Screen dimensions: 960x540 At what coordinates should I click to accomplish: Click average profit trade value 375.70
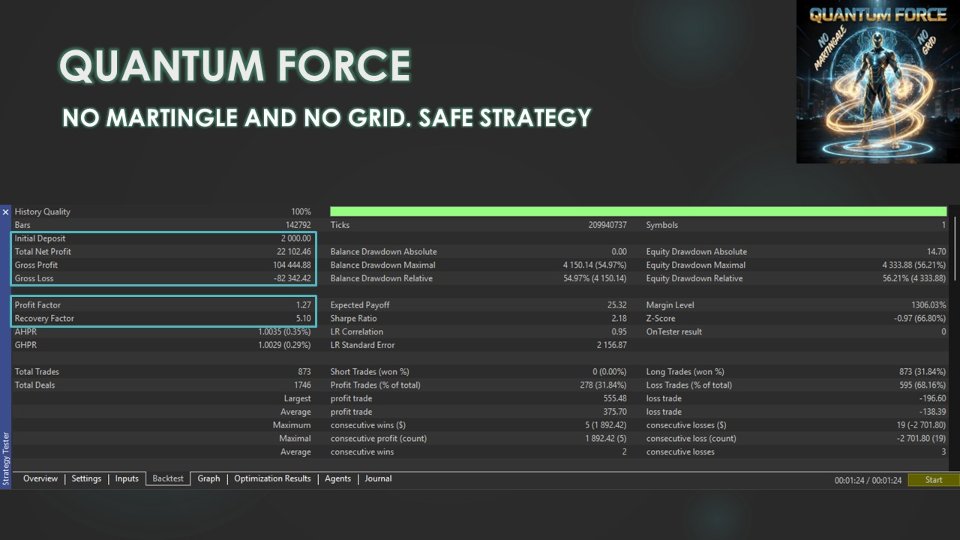pyautogui.click(x=615, y=412)
